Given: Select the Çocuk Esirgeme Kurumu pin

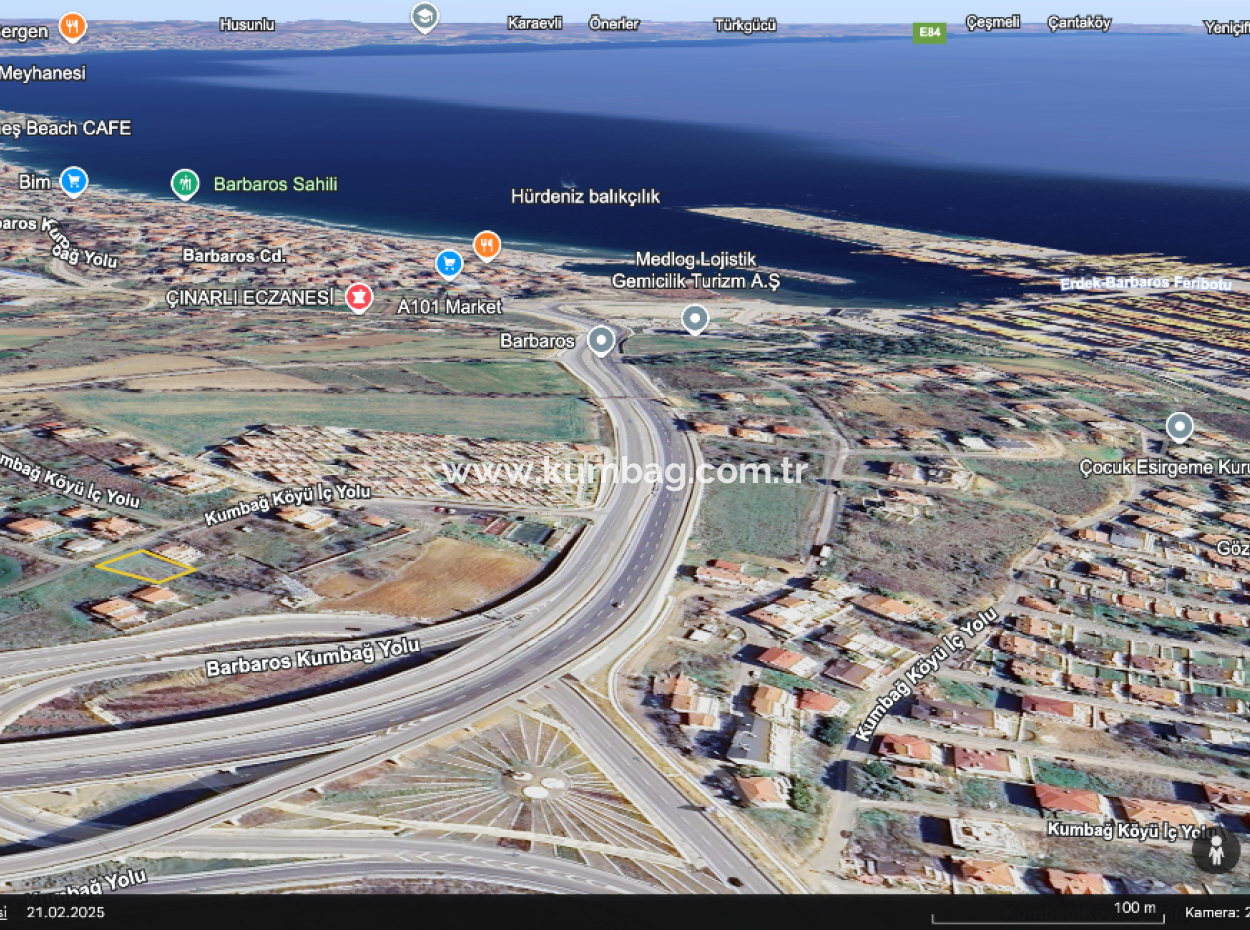Looking at the screenshot, I should click(1179, 426).
